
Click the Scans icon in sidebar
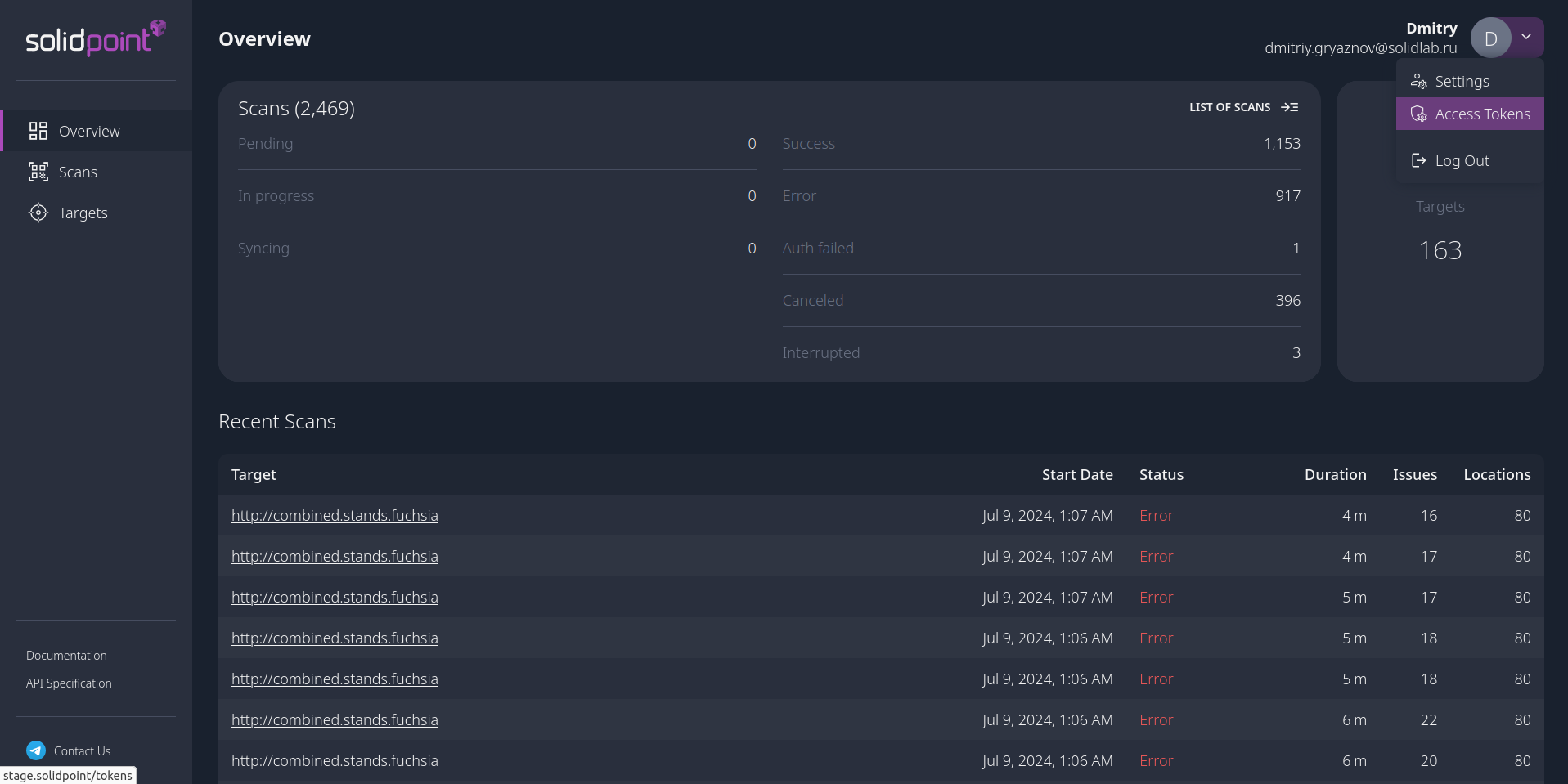pyautogui.click(x=38, y=172)
